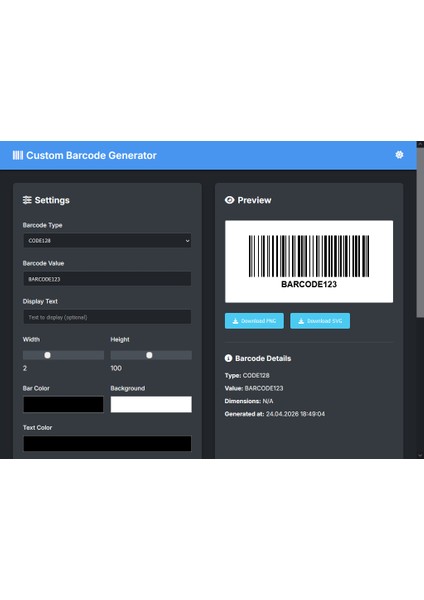Screen dimensions: 424x600
Task: Click download arrow icon on PNG button
Action: [235, 321]
